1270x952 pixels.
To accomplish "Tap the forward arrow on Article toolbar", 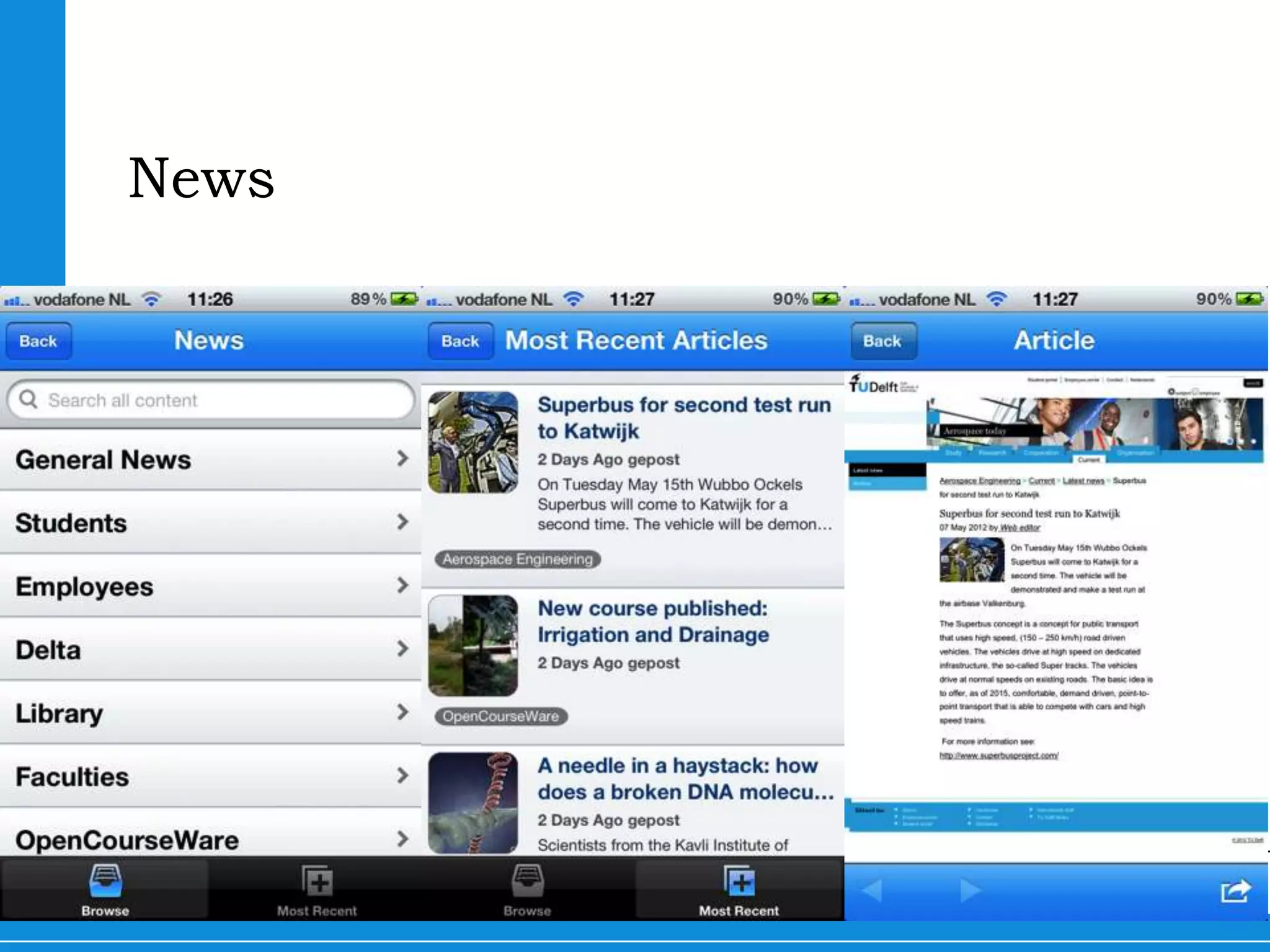I will pyautogui.click(x=970, y=891).
